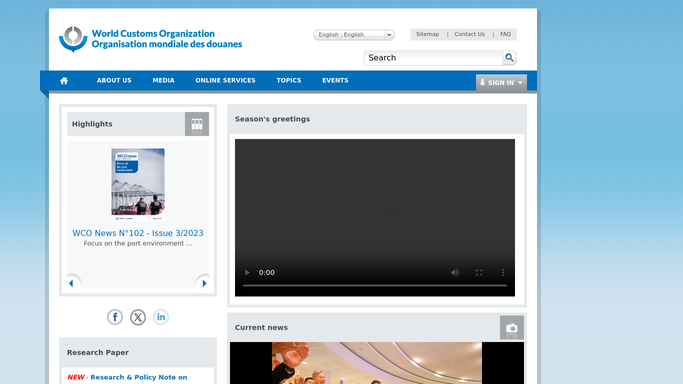Image resolution: width=683 pixels, height=384 pixels.
Task: Play the Season's greetings video
Action: pyautogui.click(x=247, y=273)
